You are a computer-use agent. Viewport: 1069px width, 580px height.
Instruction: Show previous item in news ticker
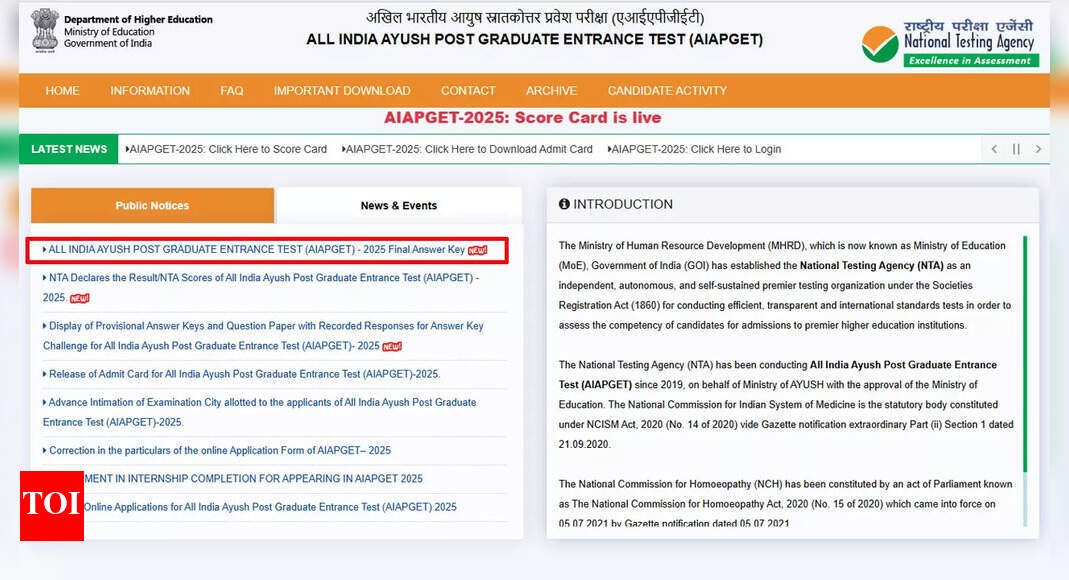[x=994, y=149]
